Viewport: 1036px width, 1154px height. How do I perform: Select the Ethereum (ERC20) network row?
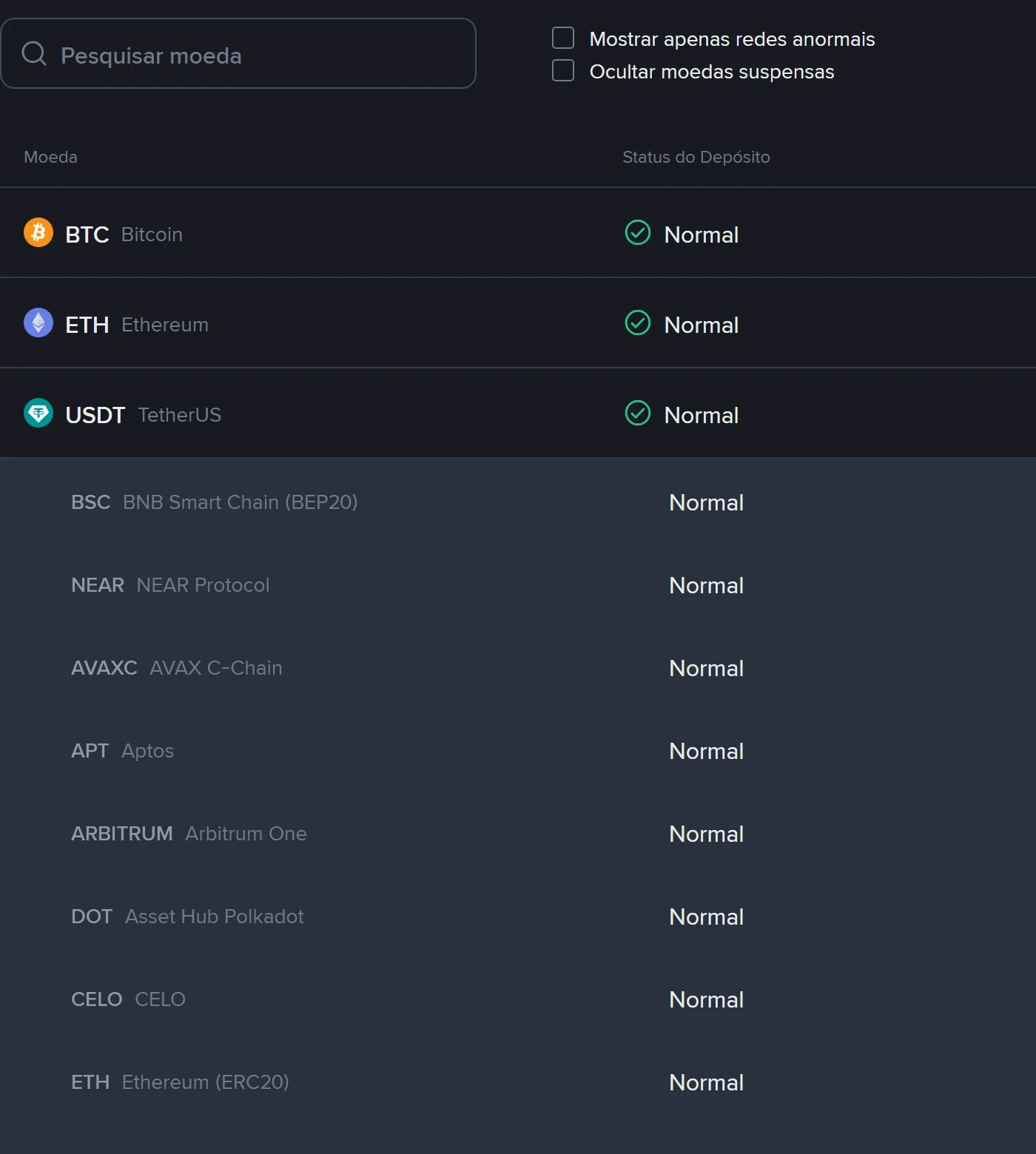(x=518, y=1082)
